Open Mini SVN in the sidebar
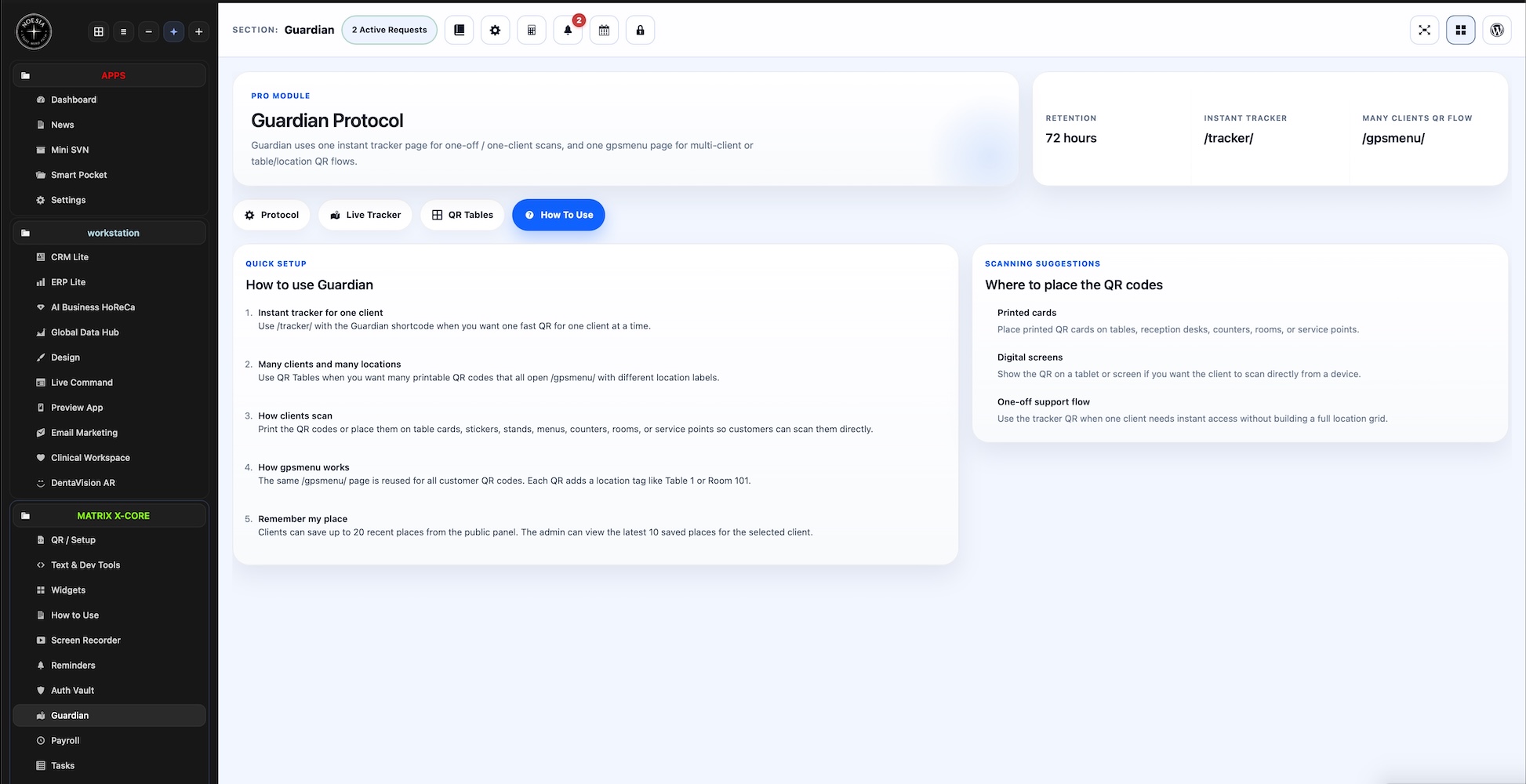Viewport: 1526px width, 784px height. click(110, 150)
